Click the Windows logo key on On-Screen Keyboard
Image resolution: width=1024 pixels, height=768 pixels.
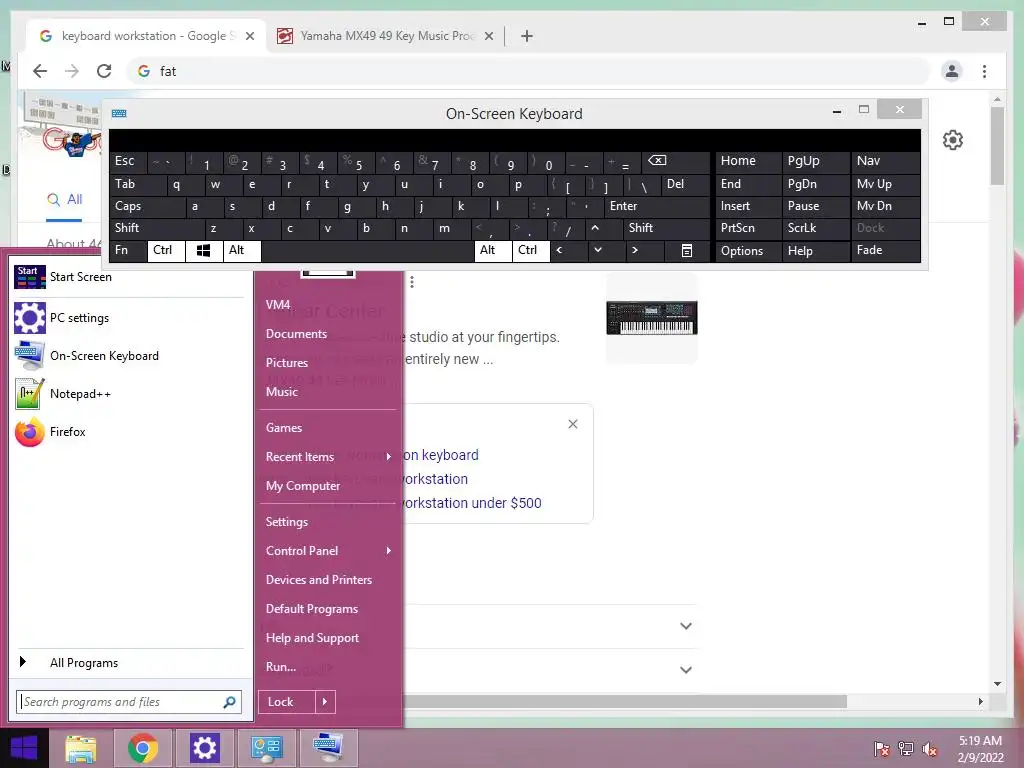(204, 251)
